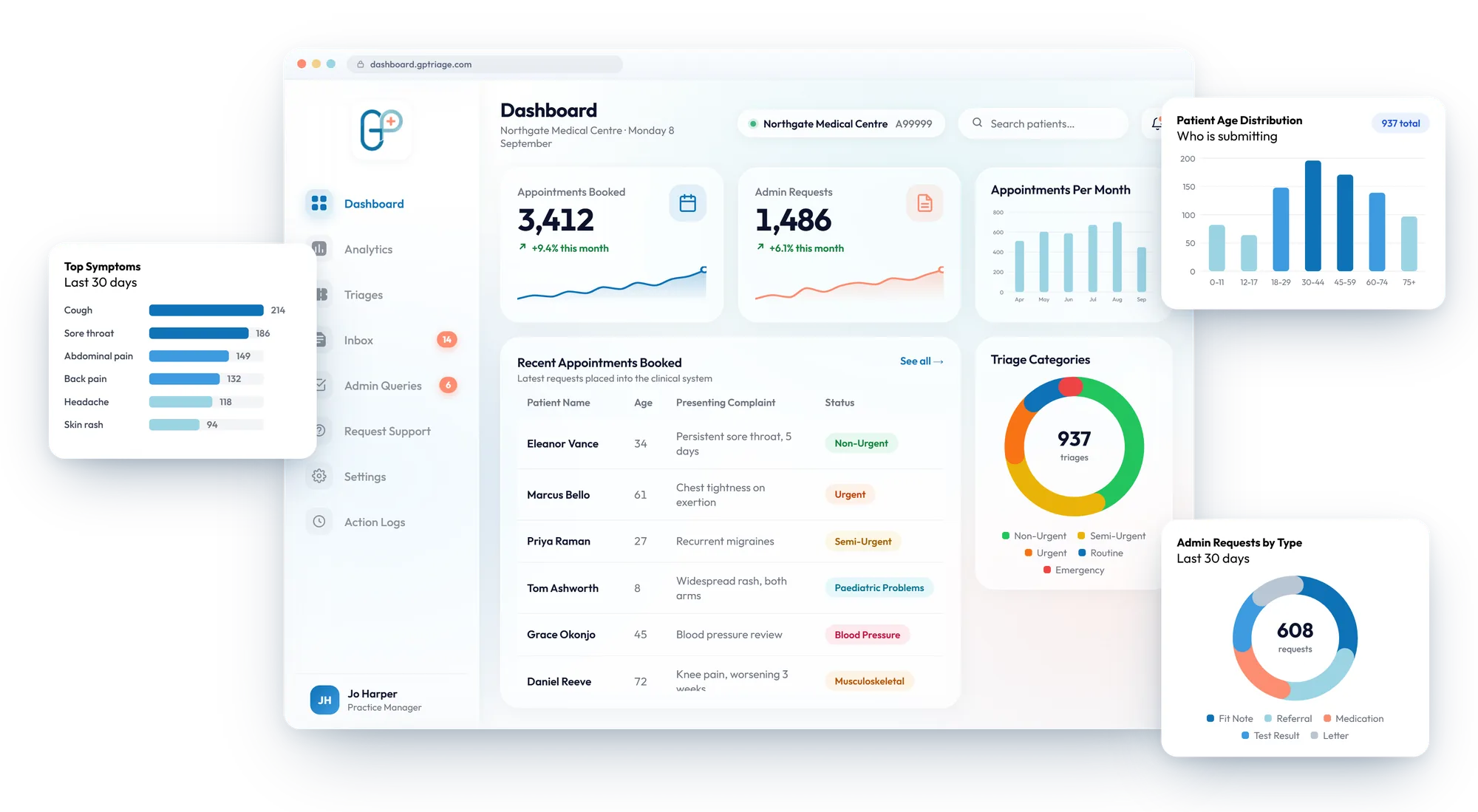Click the calendar icon on Appointments Booked card
The image size is (1478, 812).
[687, 203]
